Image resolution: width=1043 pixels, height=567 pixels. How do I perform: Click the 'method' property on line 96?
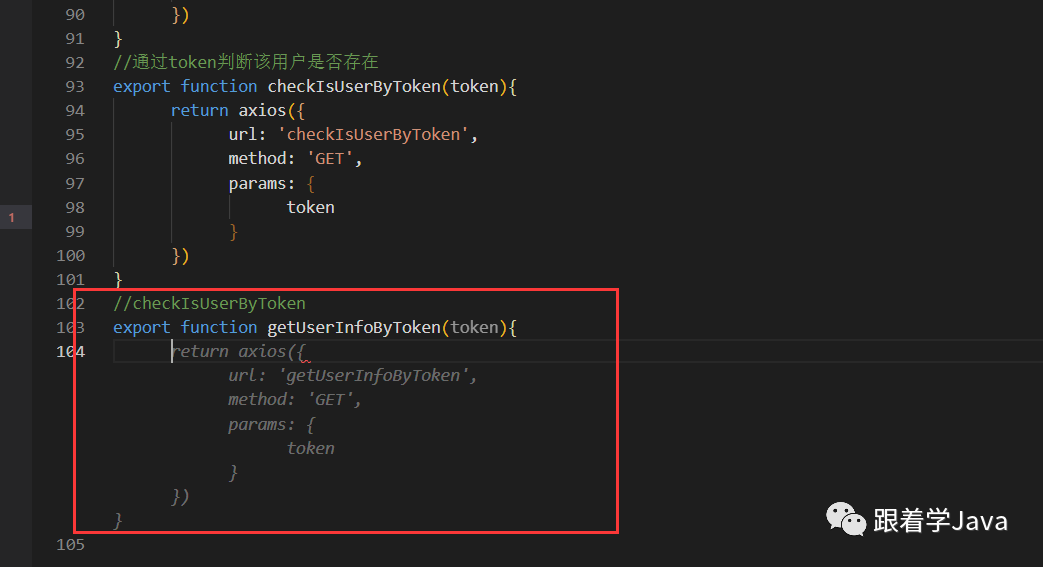click(257, 158)
